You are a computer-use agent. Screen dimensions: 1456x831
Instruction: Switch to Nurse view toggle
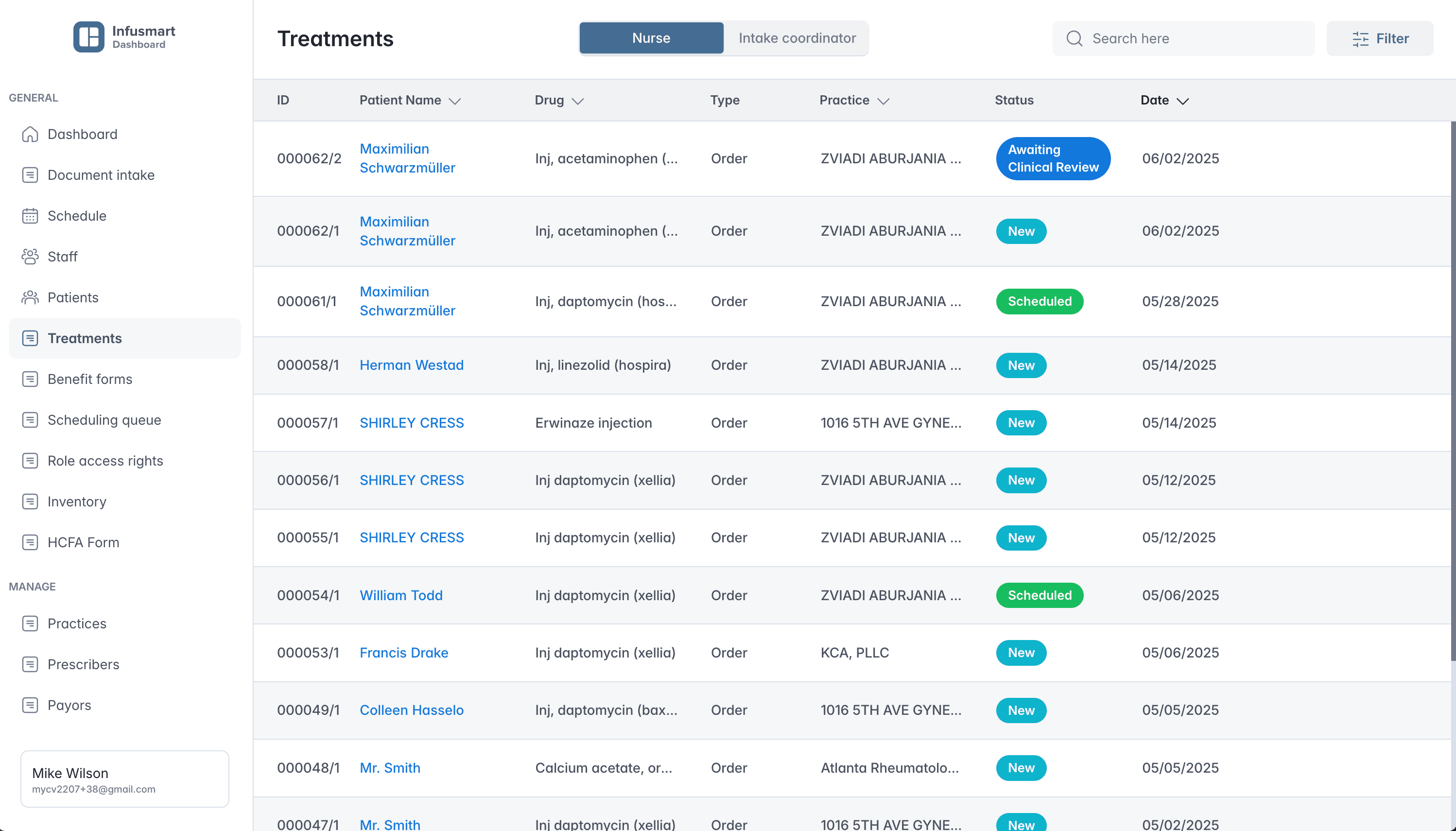[x=651, y=38]
